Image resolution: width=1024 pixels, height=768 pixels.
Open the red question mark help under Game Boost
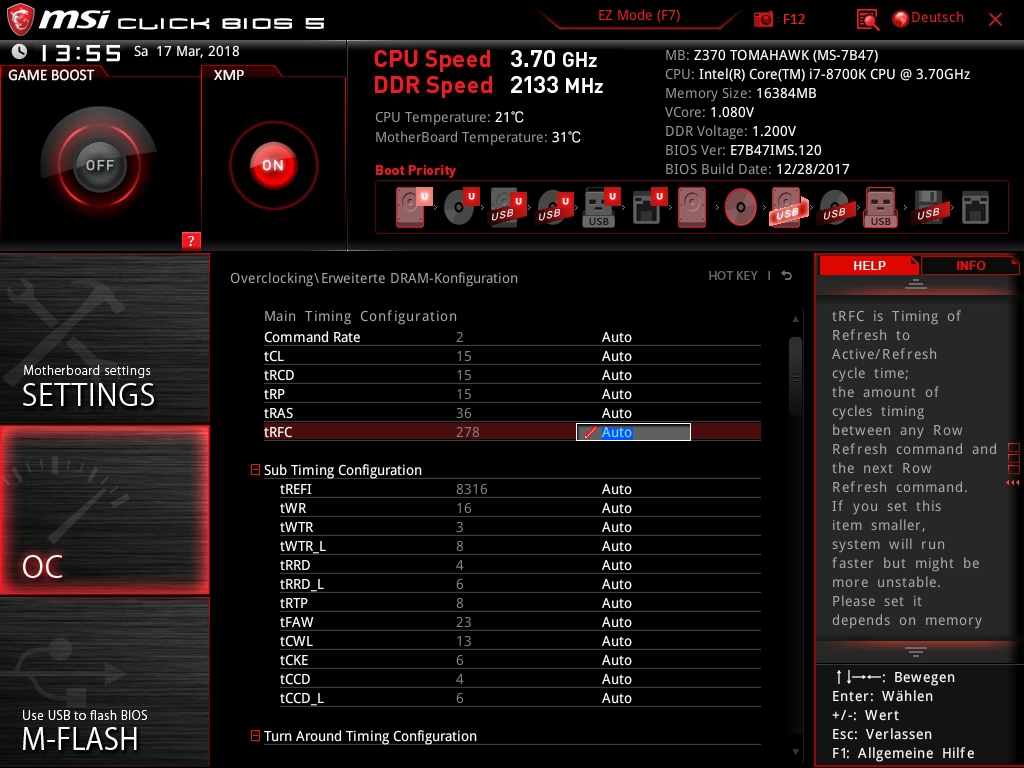click(191, 241)
